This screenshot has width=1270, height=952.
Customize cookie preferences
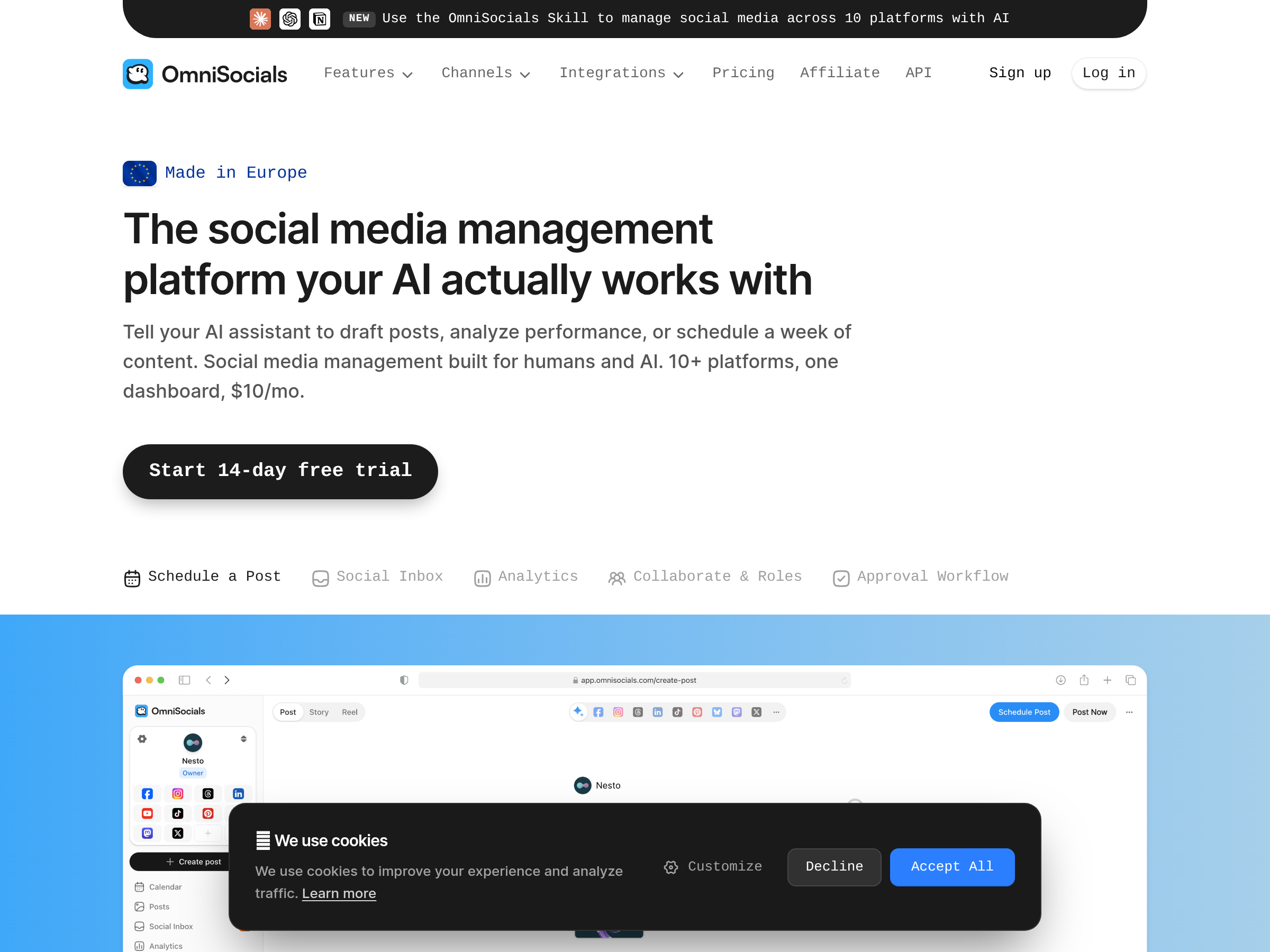coord(713,866)
